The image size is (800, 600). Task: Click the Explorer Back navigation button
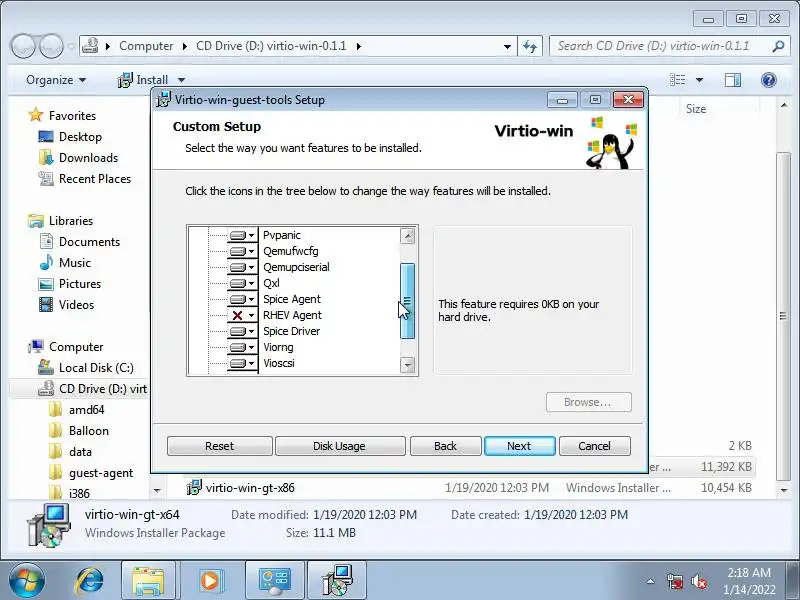23,46
